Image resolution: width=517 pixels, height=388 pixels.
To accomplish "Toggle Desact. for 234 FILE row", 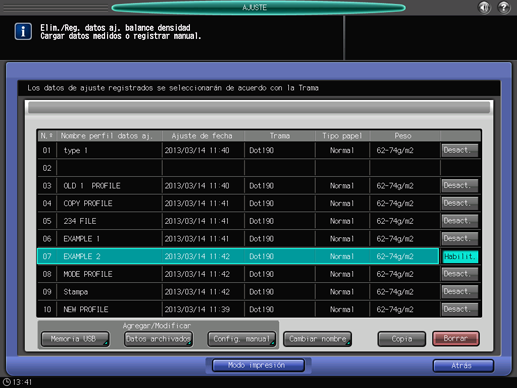I will point(460,221).
